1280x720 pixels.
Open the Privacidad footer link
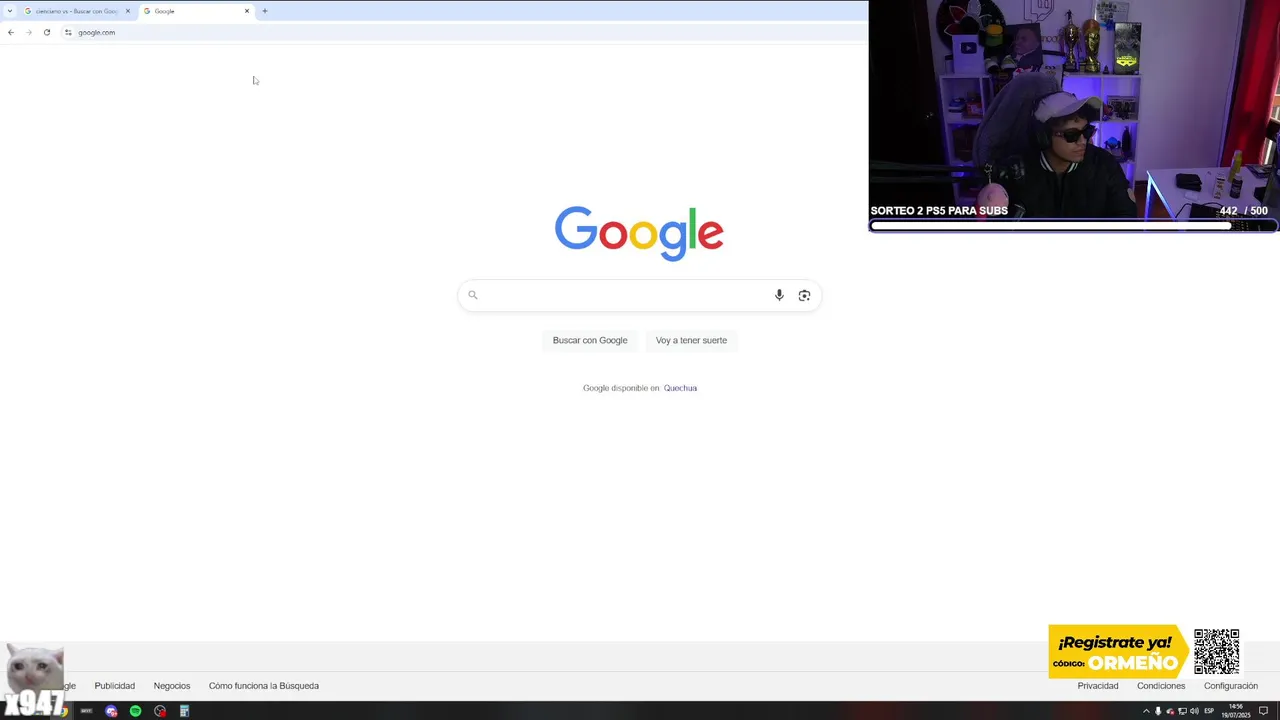click(x=1098, y=686)
